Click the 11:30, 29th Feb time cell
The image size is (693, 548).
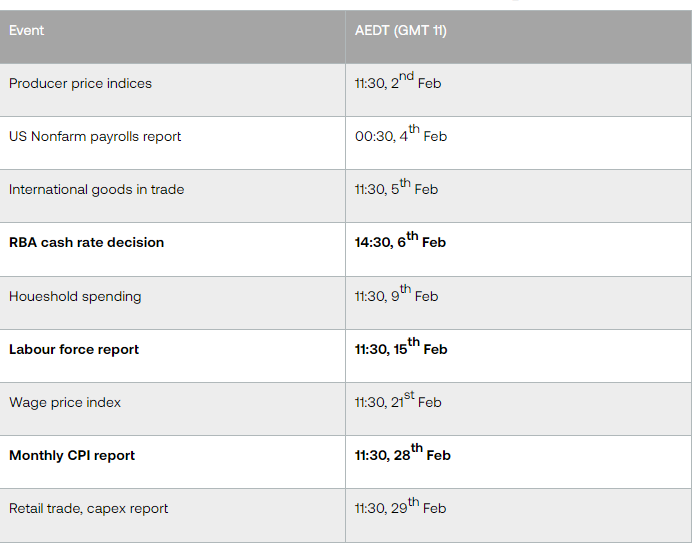[x=401, y=509]
